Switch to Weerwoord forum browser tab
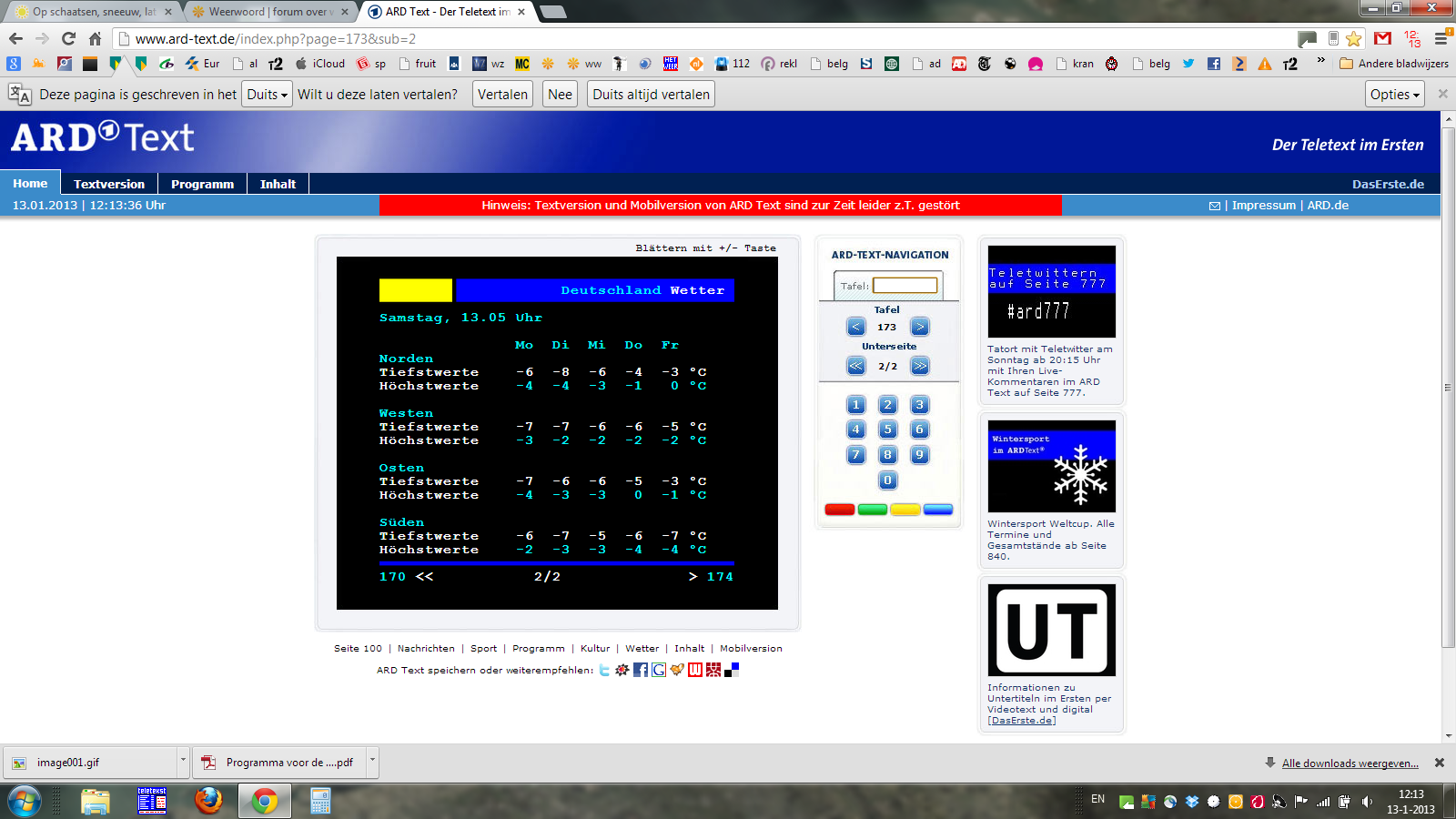This screenshot has width=1456, height=819. (269, 12)
